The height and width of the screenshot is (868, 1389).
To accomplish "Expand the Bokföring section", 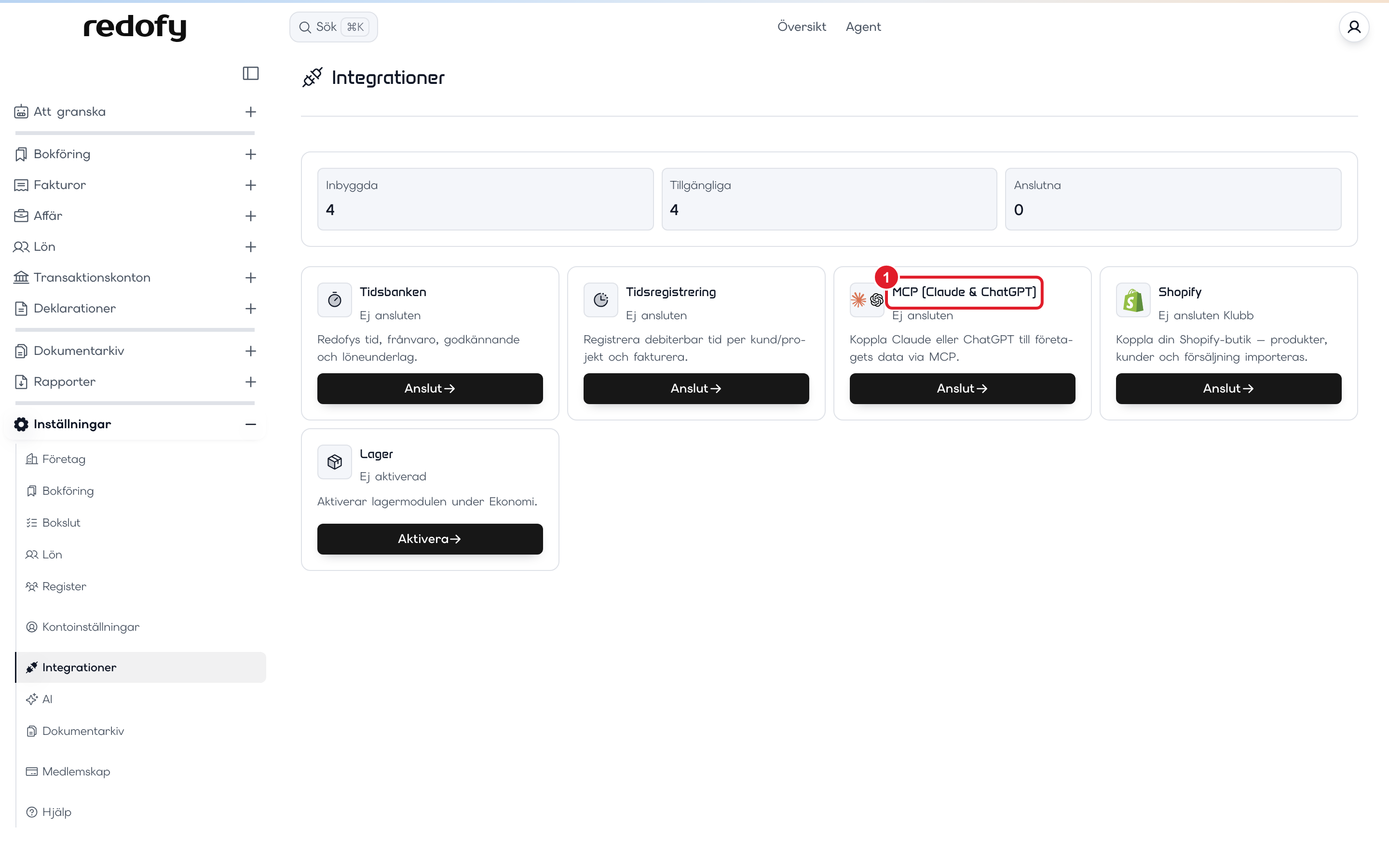I will (x=250, y=154).
